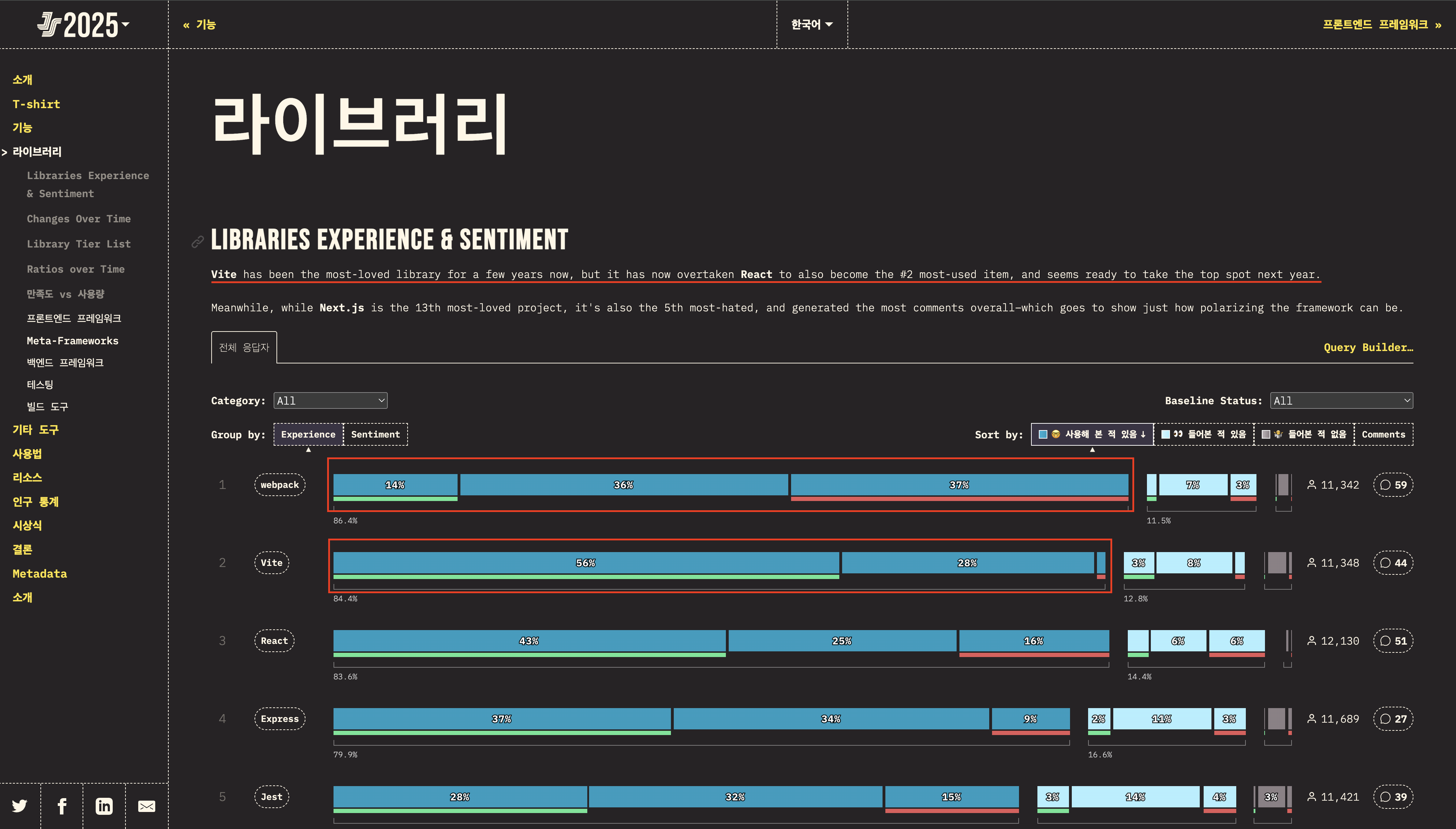Image resolution: width=1456 pixels, height=829 pixels.
Task: Open Library Tier List in sidebar
Action: click(79, 244)
